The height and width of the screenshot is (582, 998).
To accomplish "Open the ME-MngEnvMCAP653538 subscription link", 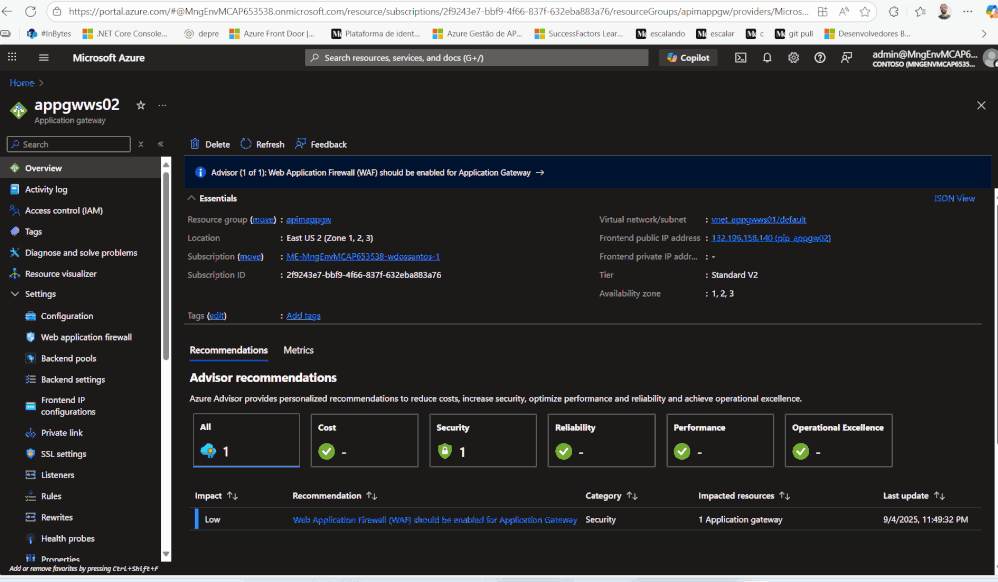I will 363,256.
